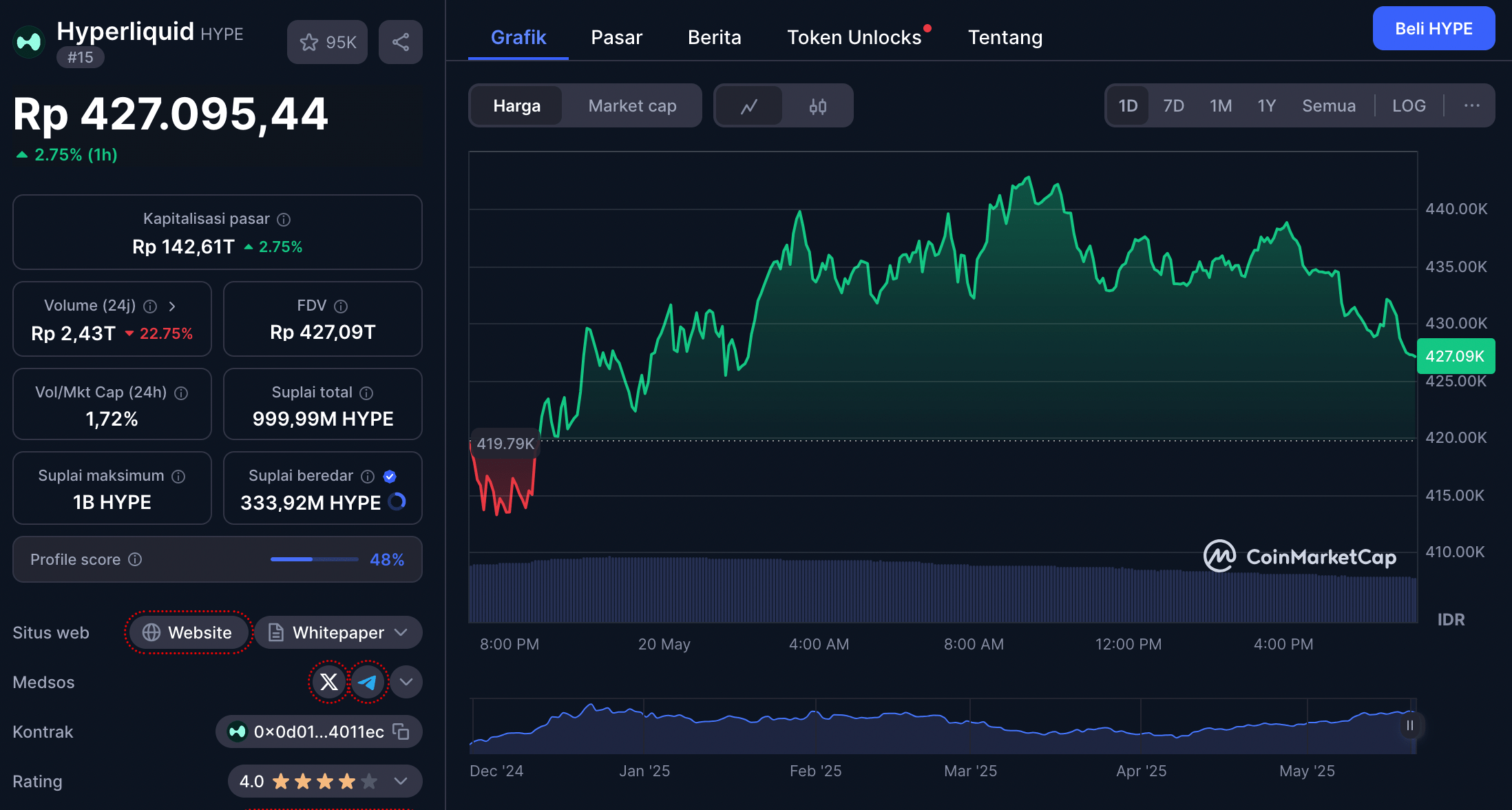Toggle LOG scale on chart
The height and width of the screenshot is (810, 1512).
click(1408, 106)
